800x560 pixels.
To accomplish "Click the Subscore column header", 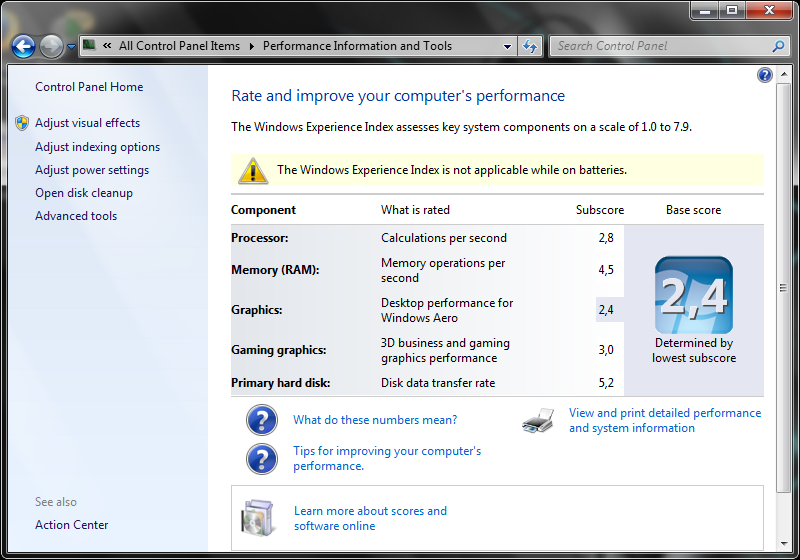I will 599,210.
